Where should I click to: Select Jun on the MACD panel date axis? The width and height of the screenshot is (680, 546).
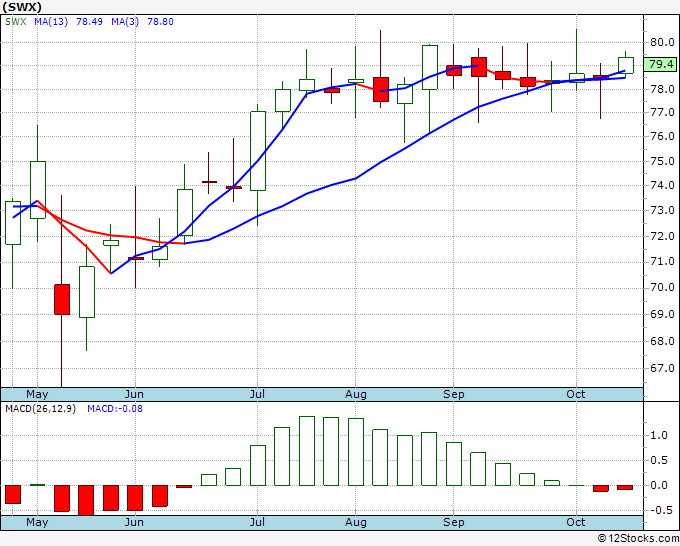click(134, 523)
